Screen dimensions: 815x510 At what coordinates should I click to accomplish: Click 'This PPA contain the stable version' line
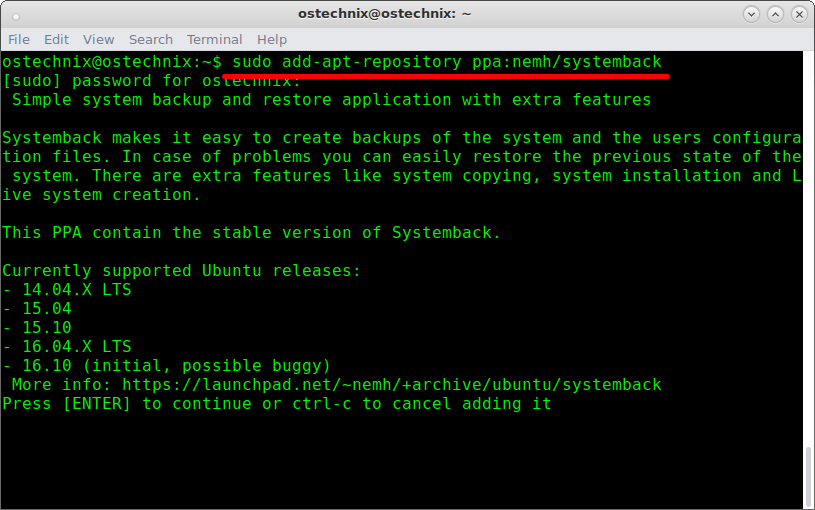251,232
